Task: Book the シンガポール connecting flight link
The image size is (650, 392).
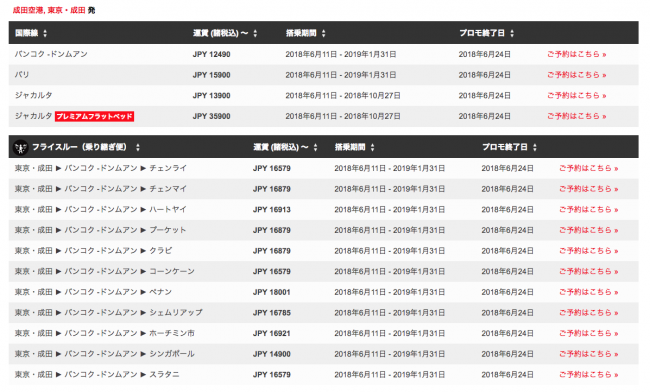Action: [x=589, y=354]
